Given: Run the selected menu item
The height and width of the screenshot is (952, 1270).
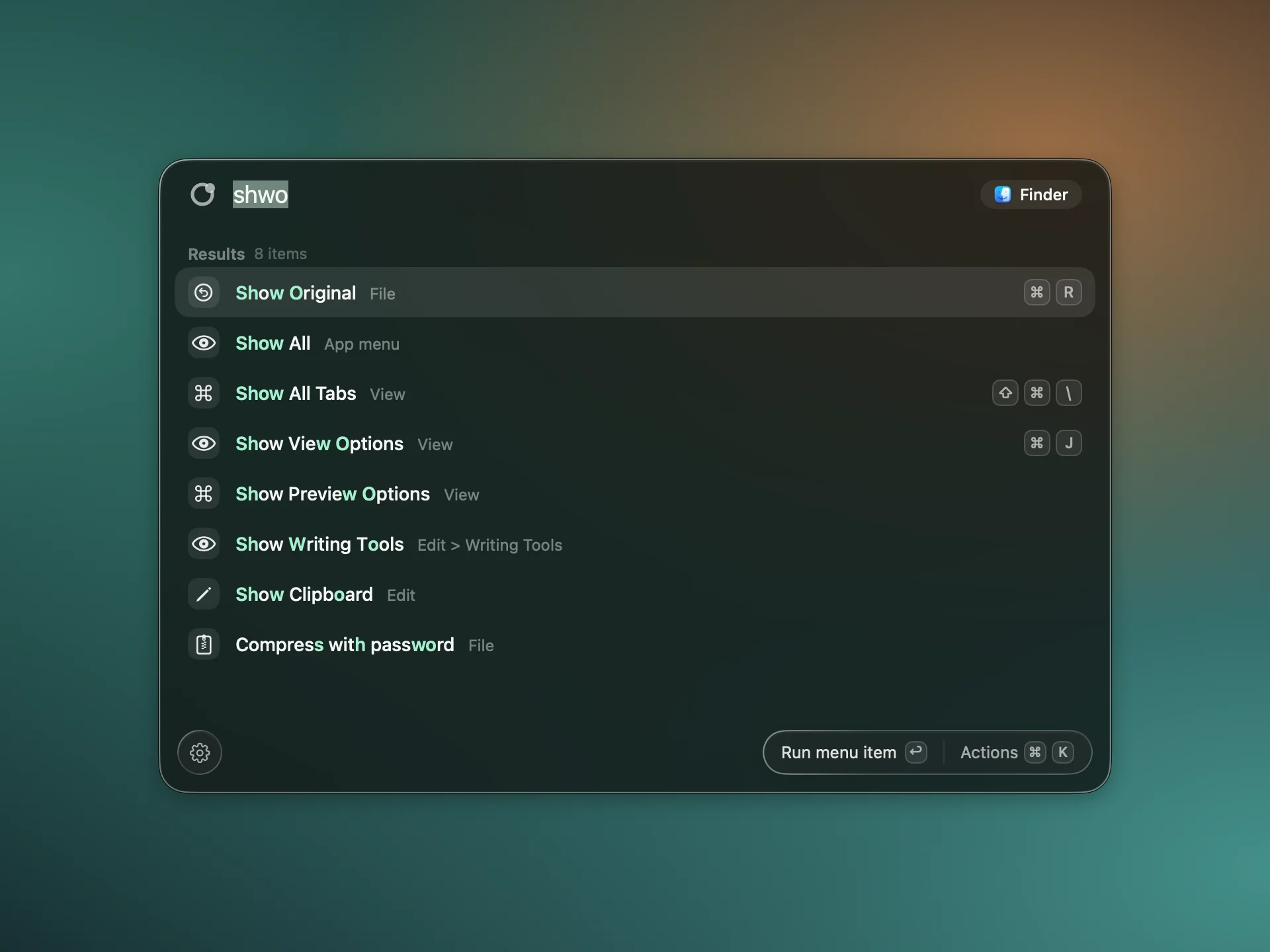Looking at the screenshot, I should tap(853, 752).
